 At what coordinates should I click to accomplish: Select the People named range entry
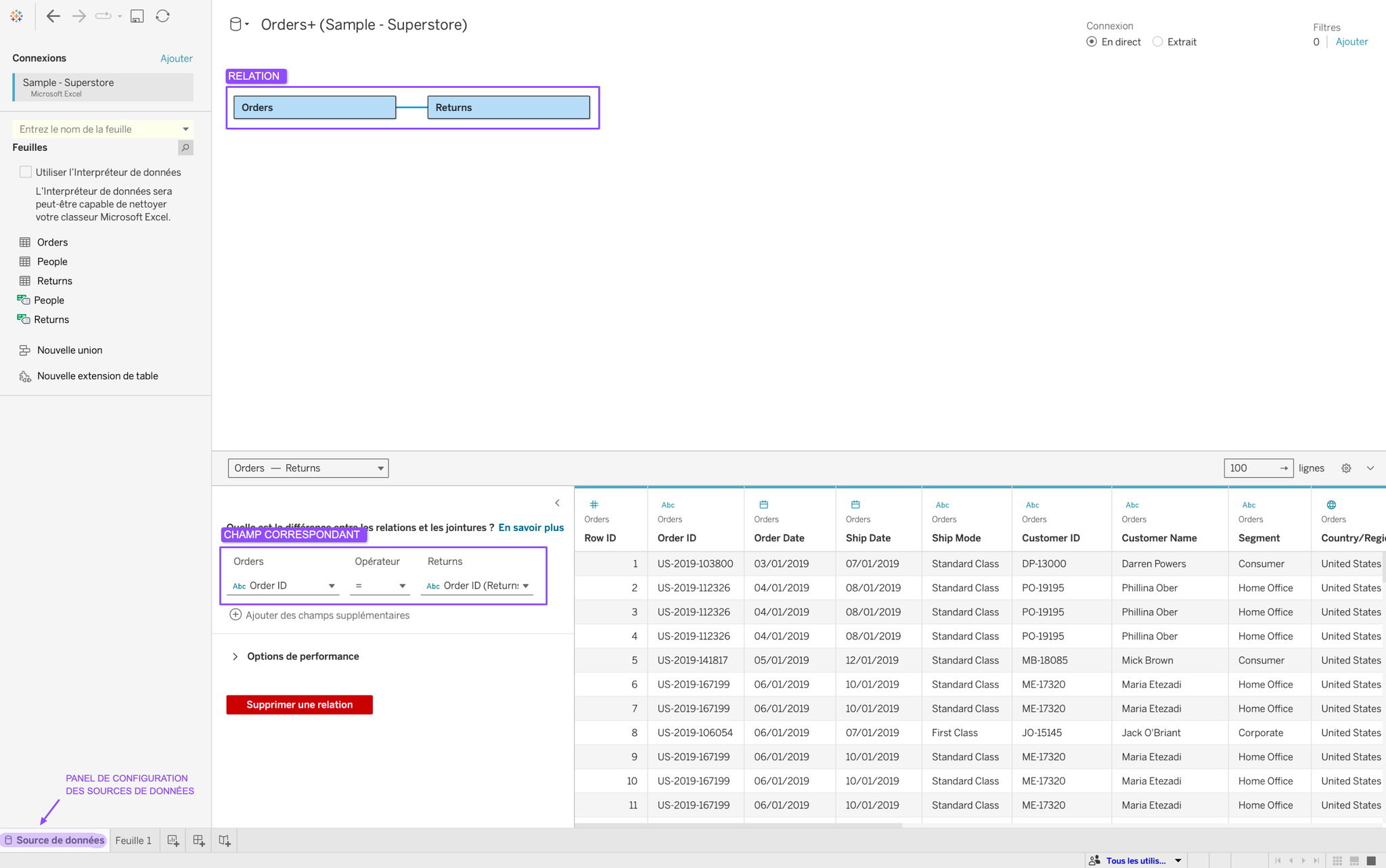(49, 300)
